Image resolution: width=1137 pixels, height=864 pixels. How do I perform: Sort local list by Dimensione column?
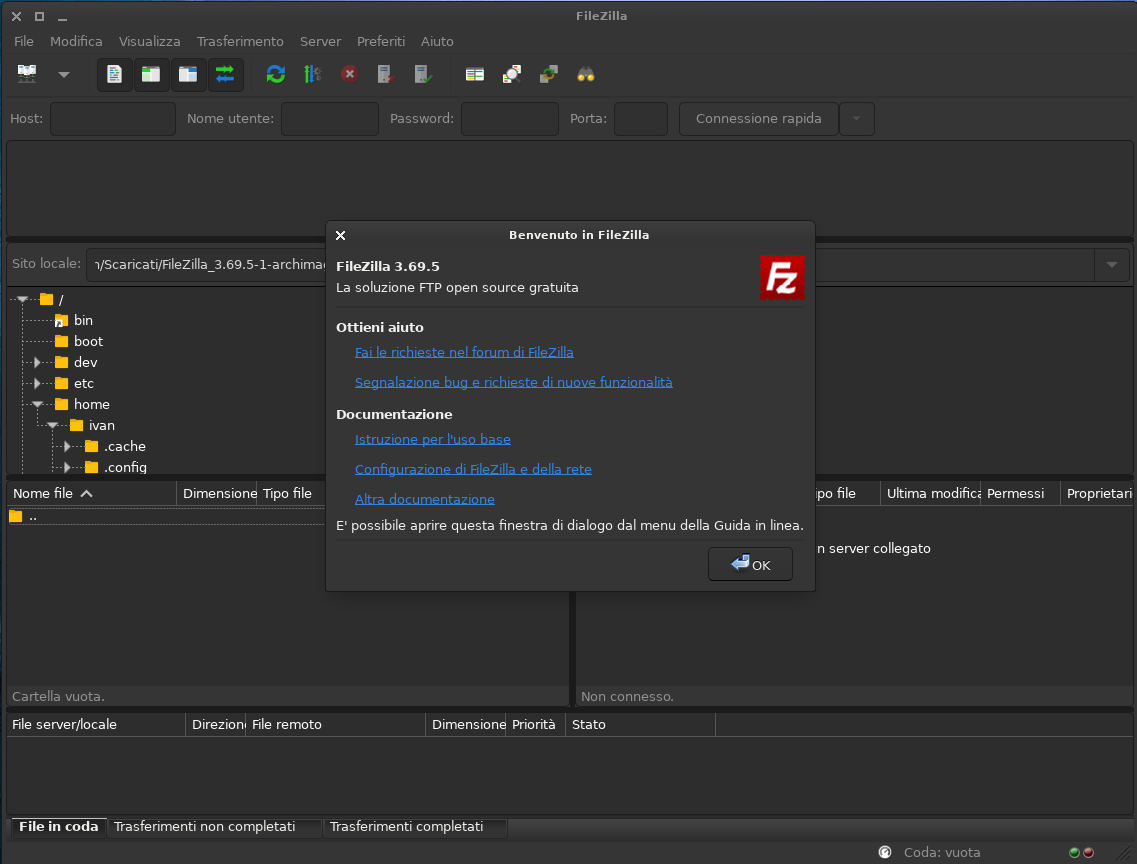coord(218,494)
